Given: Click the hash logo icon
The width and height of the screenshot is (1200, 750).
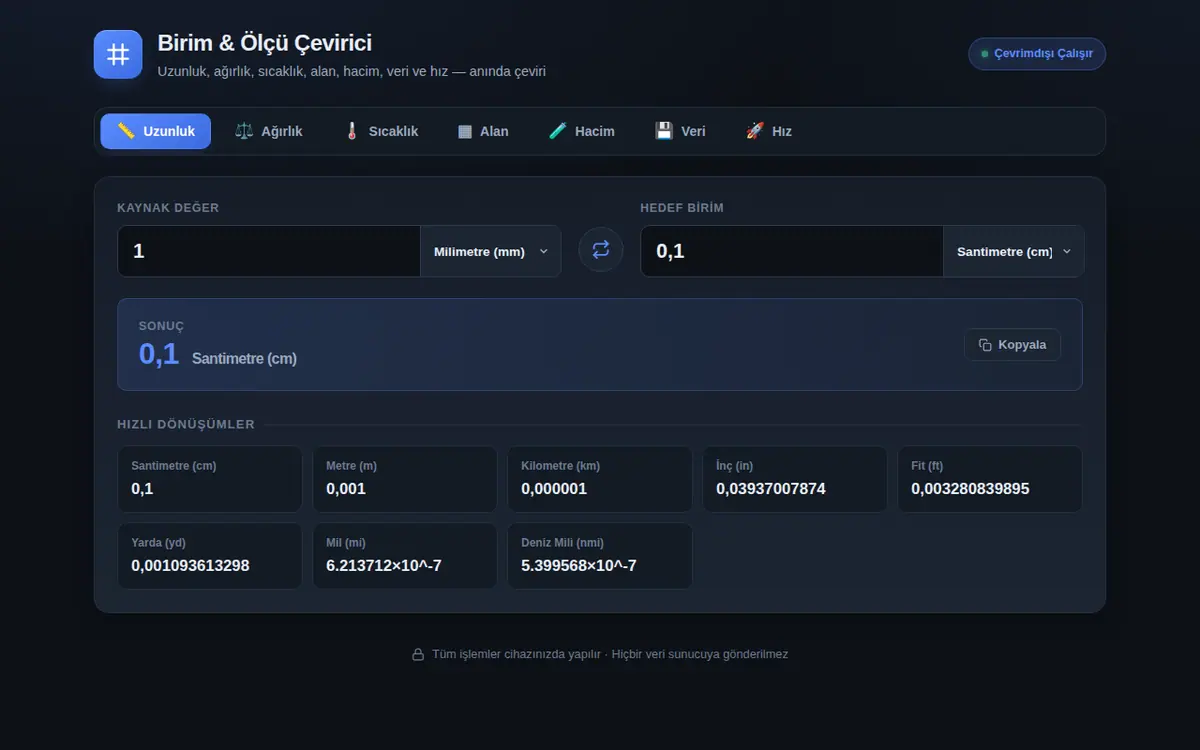Looking at the screenshot, I should tap(118, 54).
